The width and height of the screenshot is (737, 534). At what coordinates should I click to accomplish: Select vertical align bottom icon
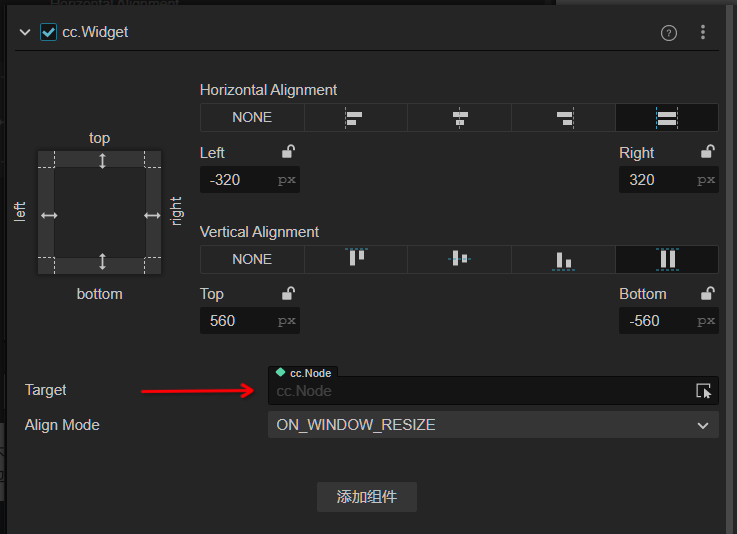click(564, 259)
